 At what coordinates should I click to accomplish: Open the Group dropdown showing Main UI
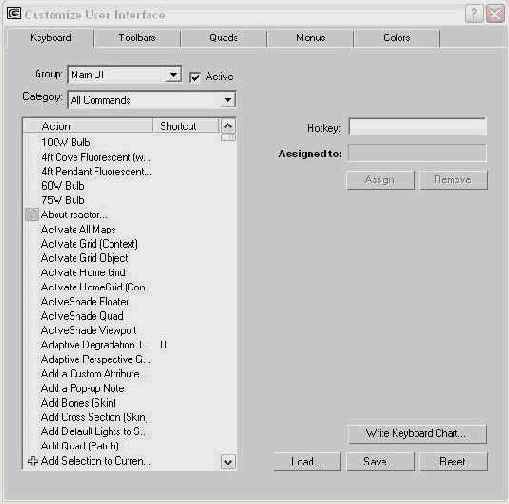point(125,75)
